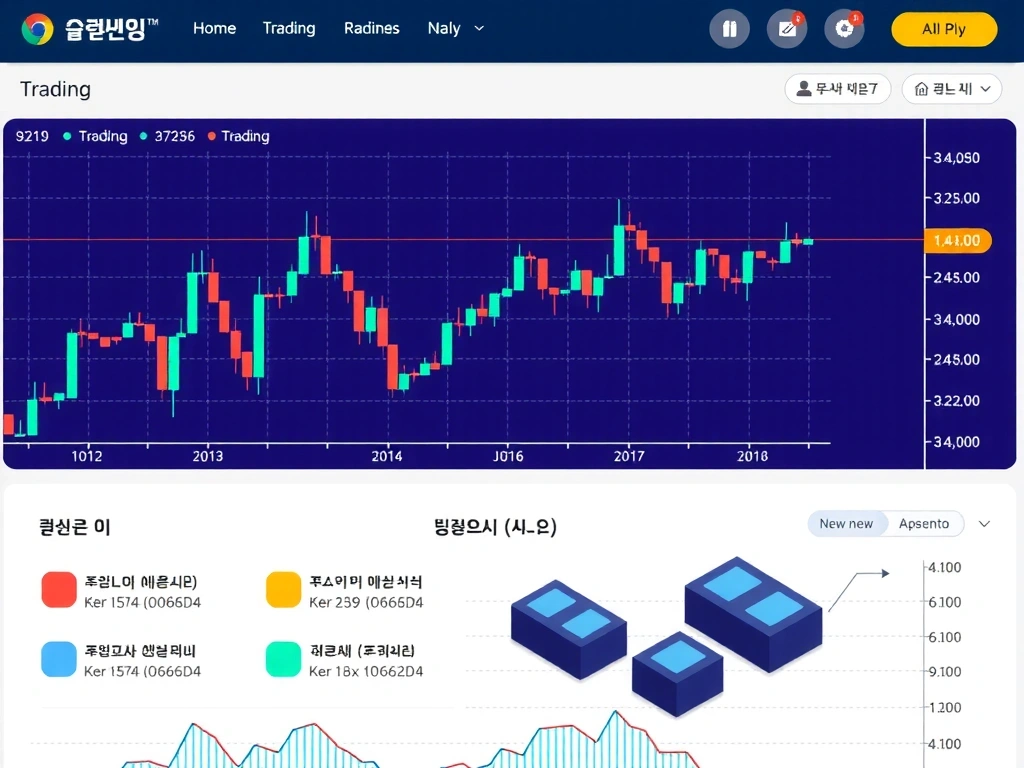This screenshot has width=1024, height=768.
Task: Click the user profile icon in the pill
Action: pyautogui.click(x=803, y=89)
